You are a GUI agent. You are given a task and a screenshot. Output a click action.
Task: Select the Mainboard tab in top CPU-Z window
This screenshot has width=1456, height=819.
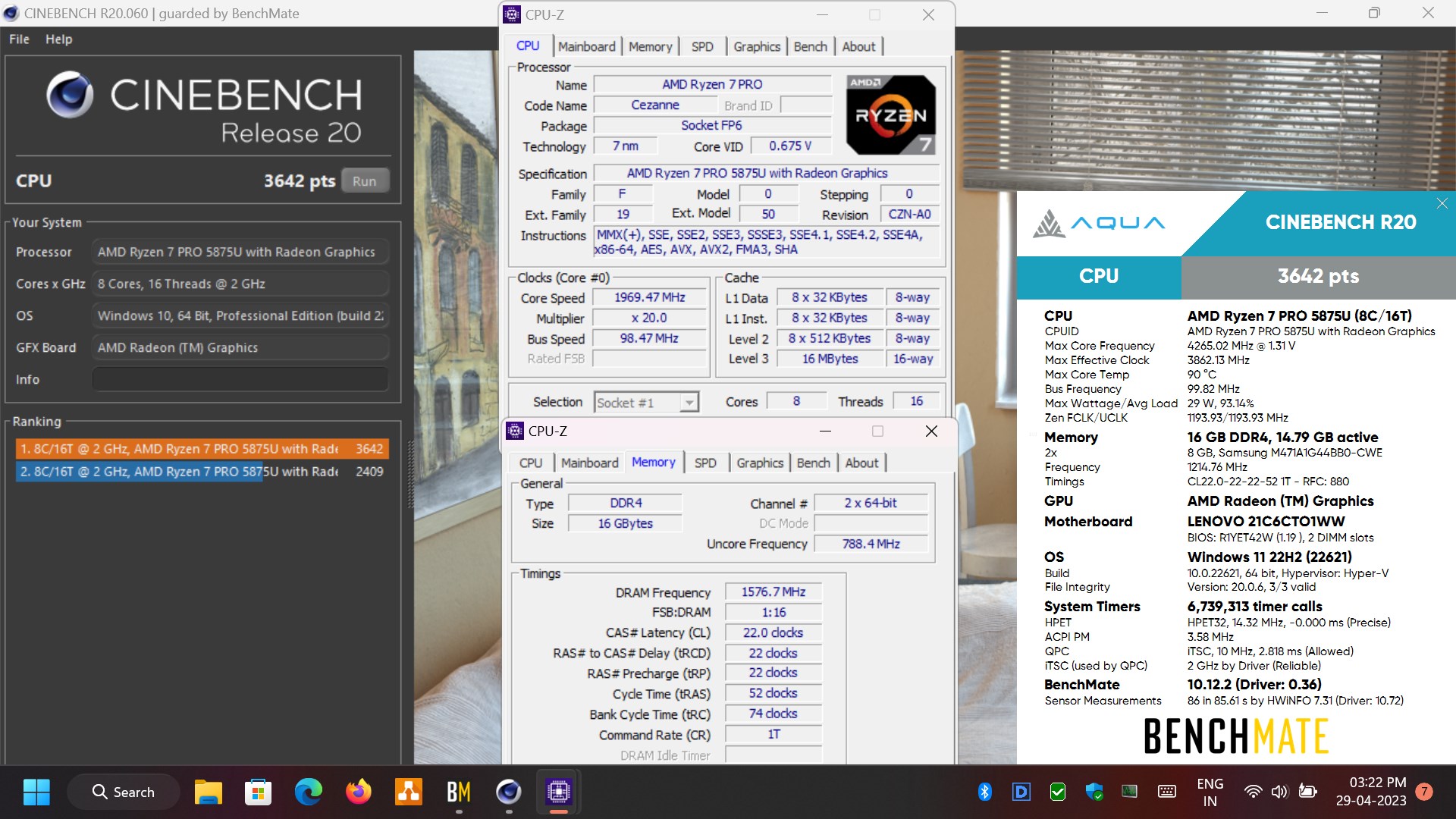587,46
